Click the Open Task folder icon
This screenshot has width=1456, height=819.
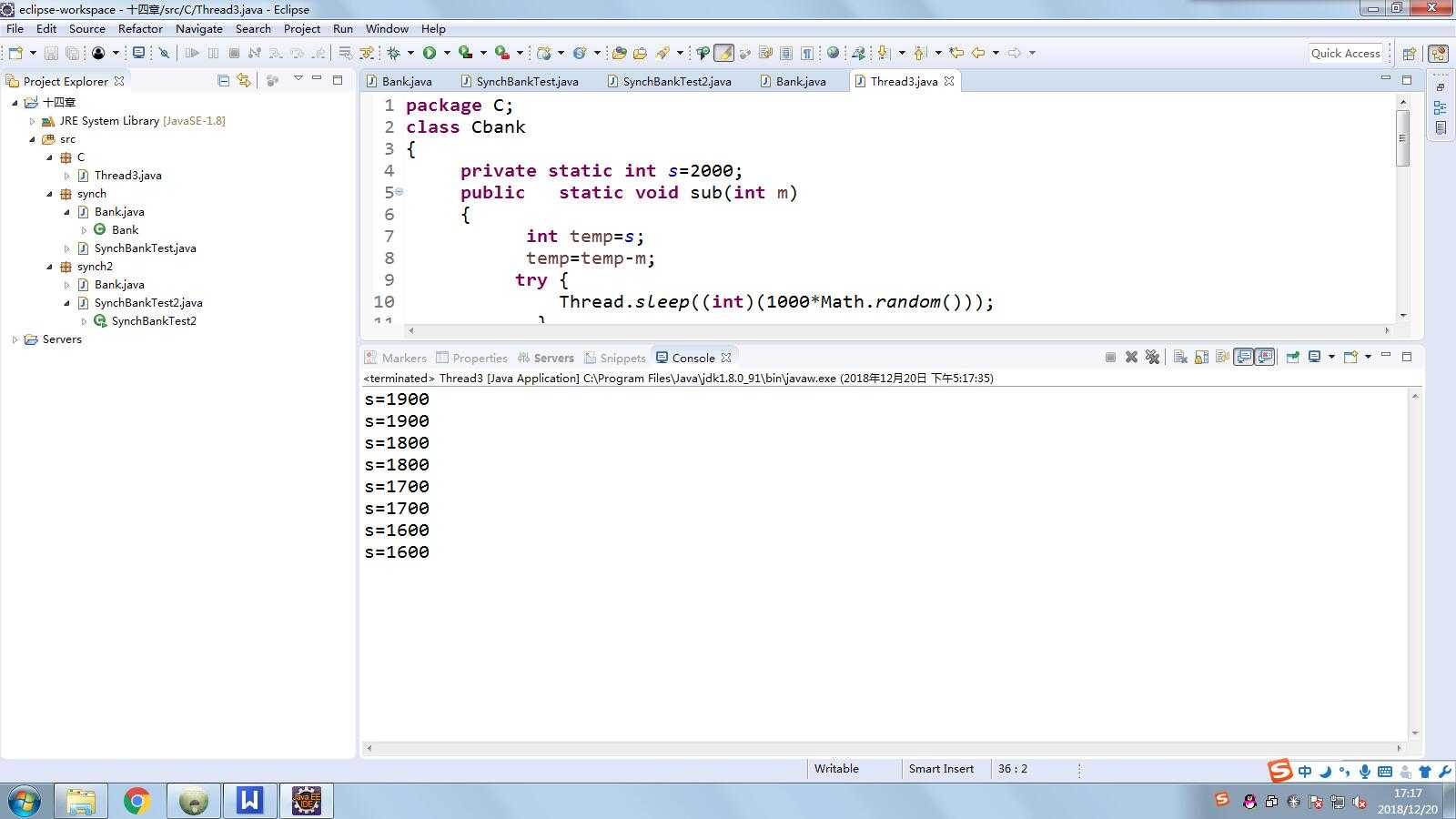[x=641, y=53]
